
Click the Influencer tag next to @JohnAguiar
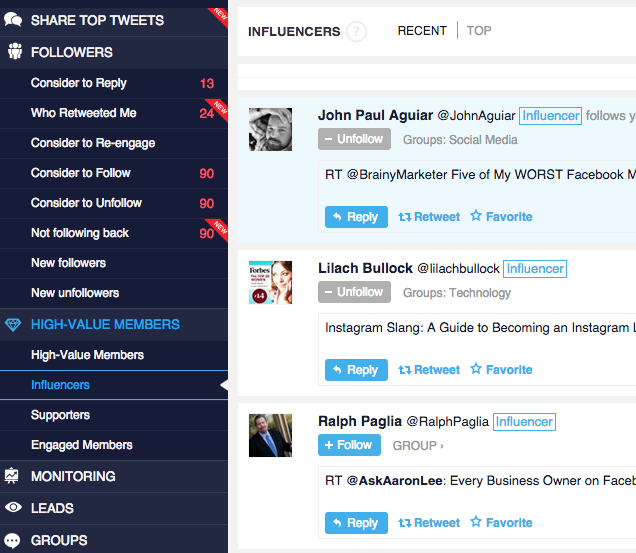coord(550,116)
